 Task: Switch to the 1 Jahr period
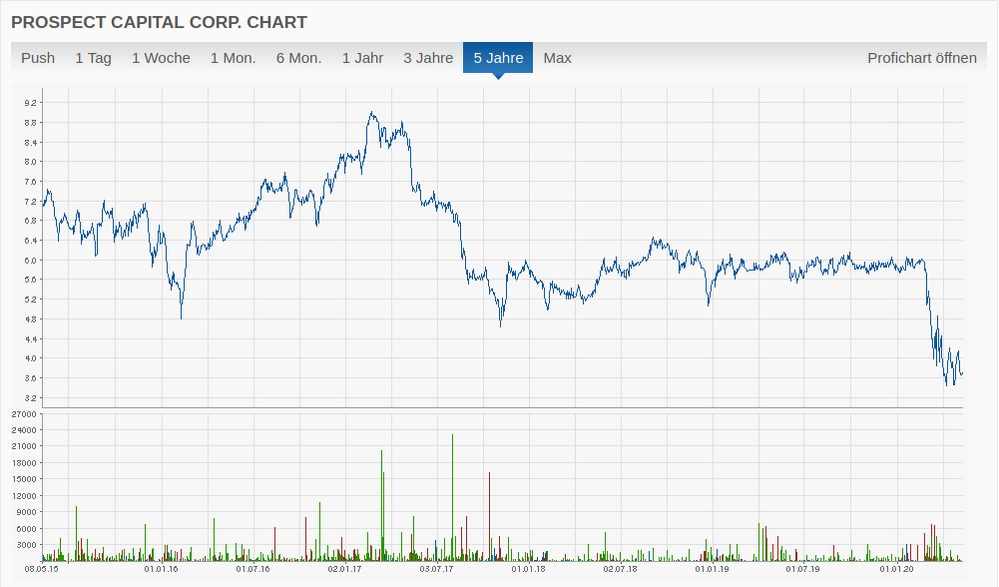tap(362, 57)
